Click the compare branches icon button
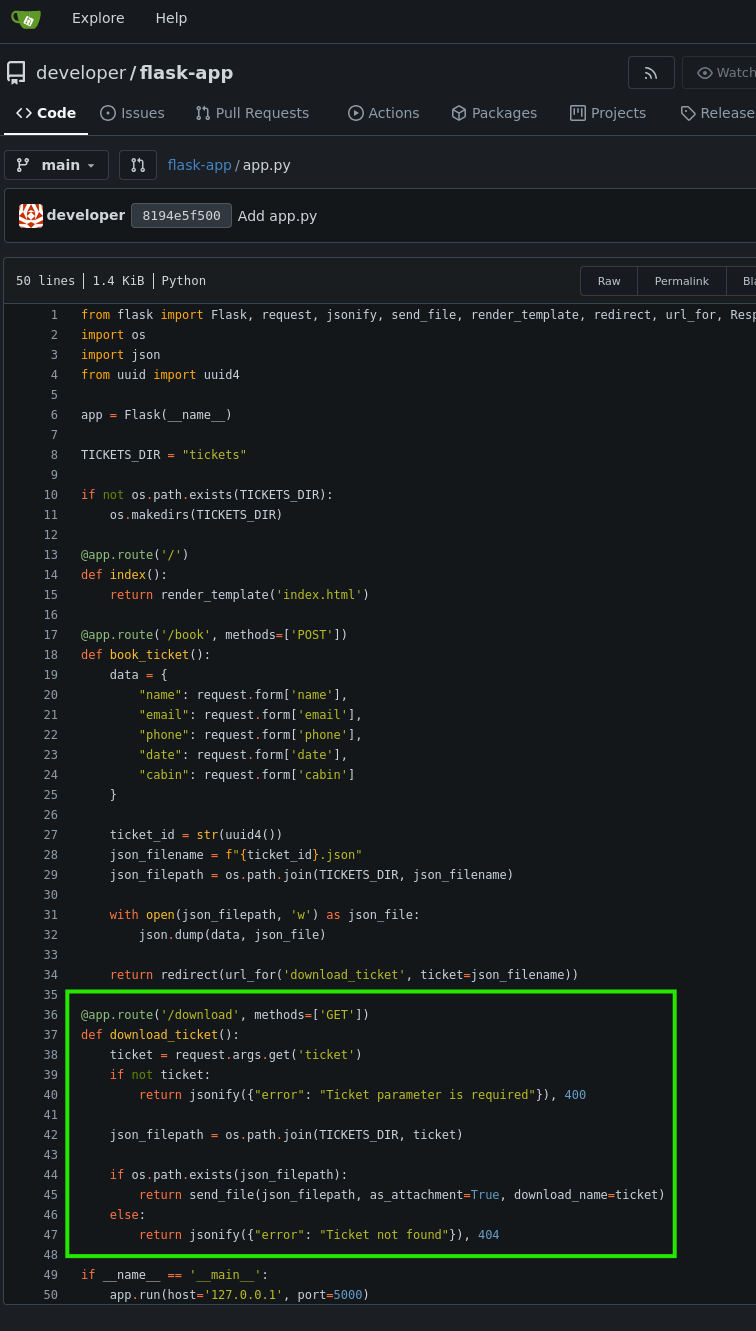Image resolution: width=756 pixels, height=1331 pixels. [138, 165]
